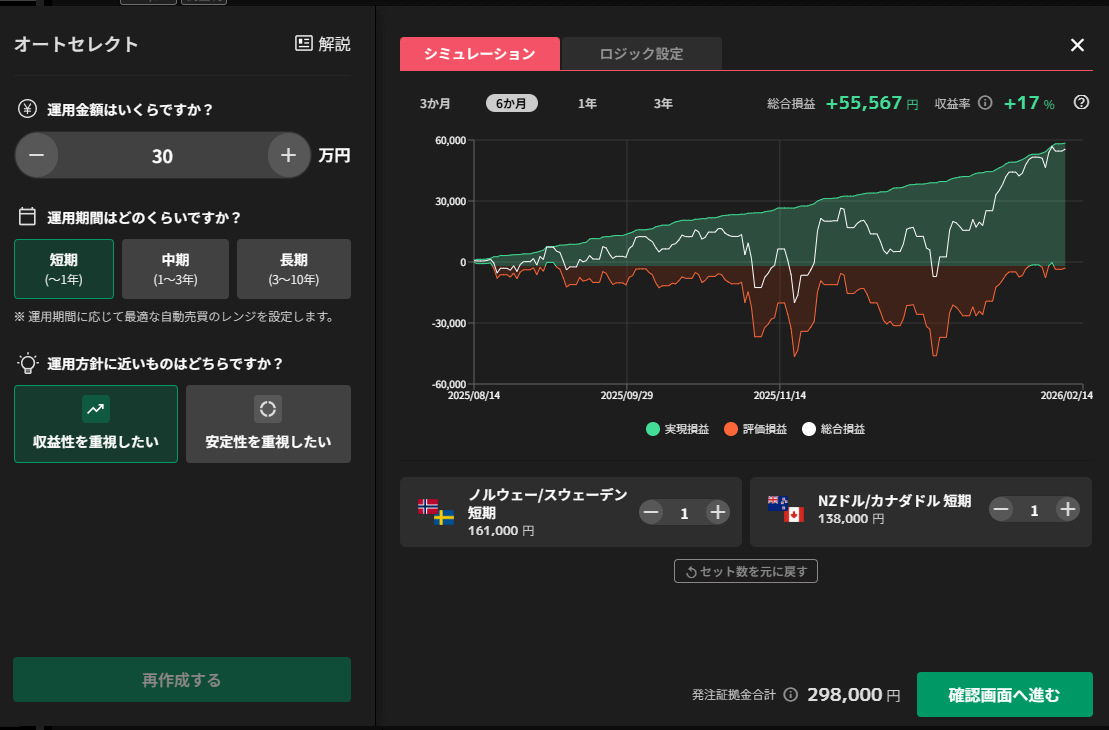
Task: Choose 収益性を重視したい policy option
Action: pos(96,424)
